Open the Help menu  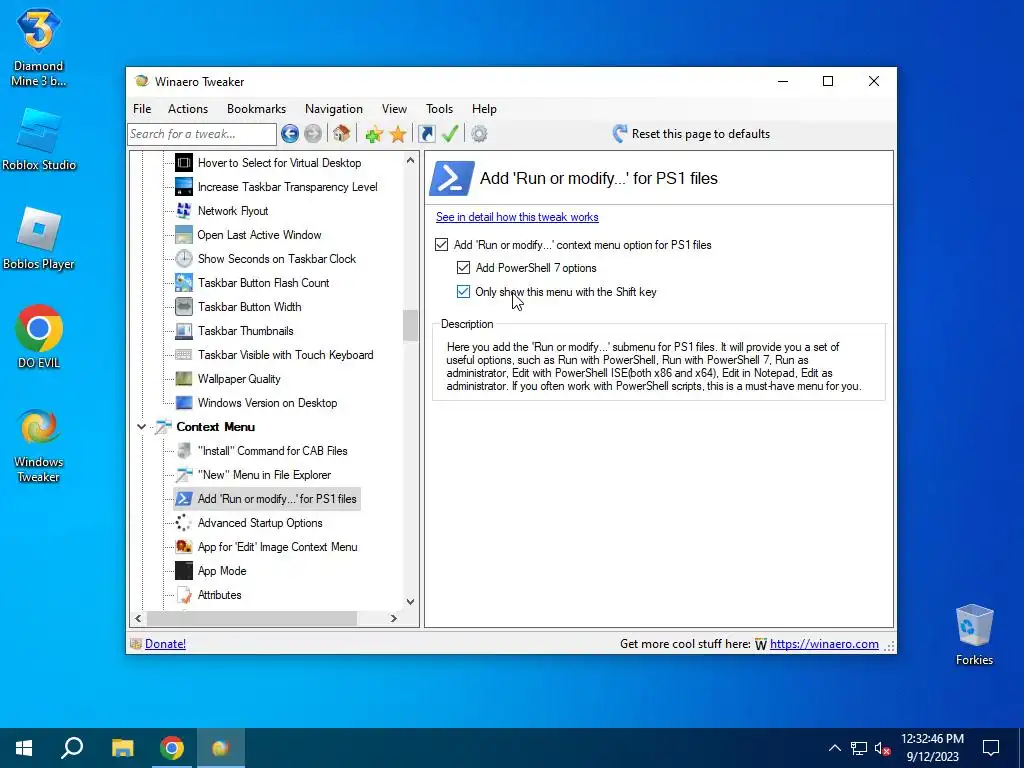[x=485, y=109]
